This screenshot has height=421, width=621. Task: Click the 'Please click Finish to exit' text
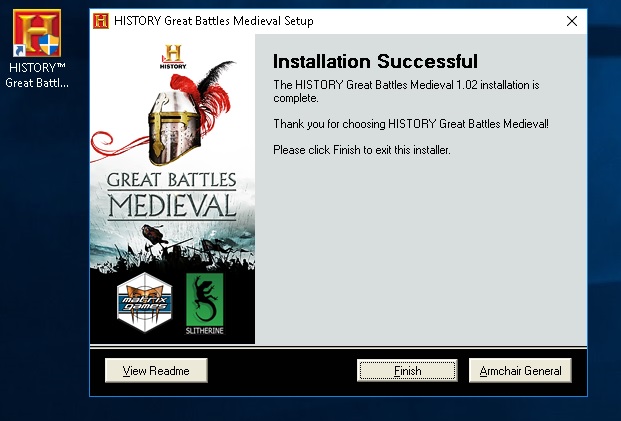(362, 150)
